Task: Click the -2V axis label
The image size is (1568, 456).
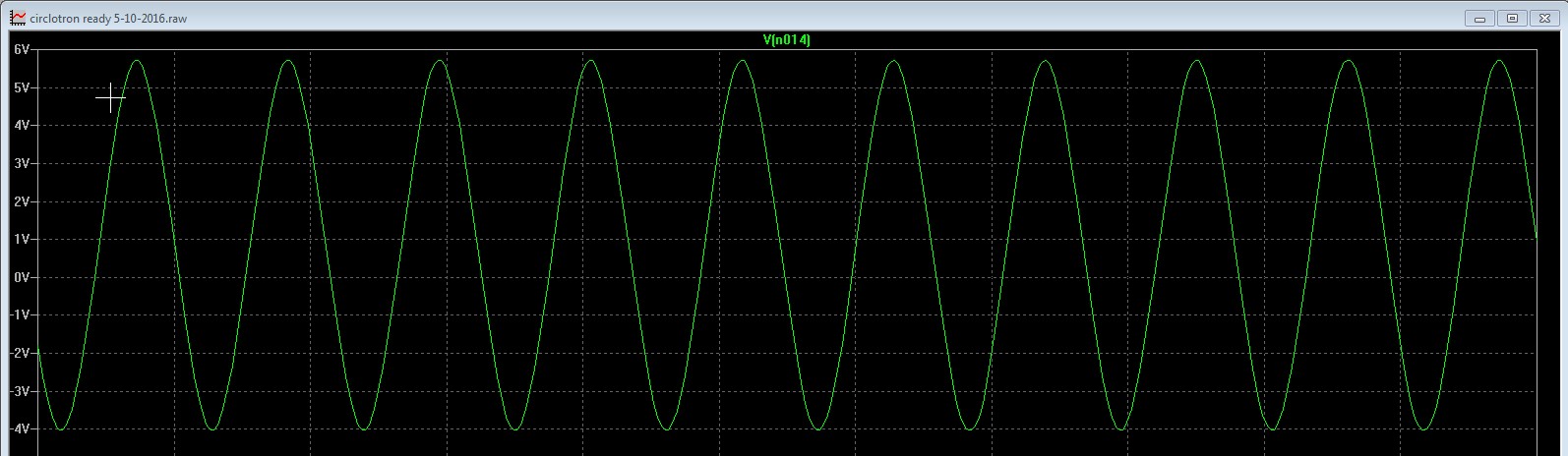Action: pos(20,354)
